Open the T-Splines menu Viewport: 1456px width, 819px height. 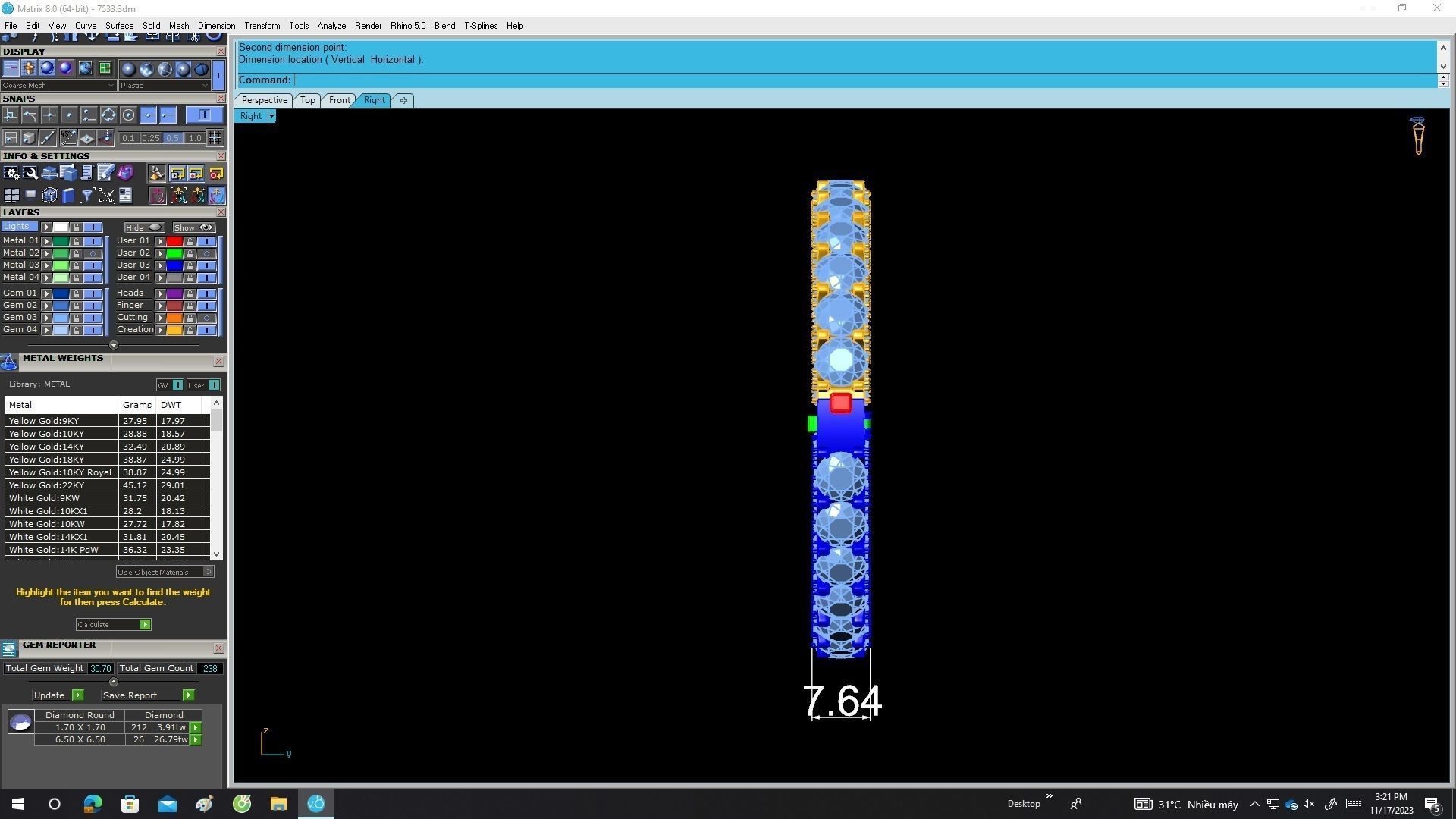click(480, 26)
